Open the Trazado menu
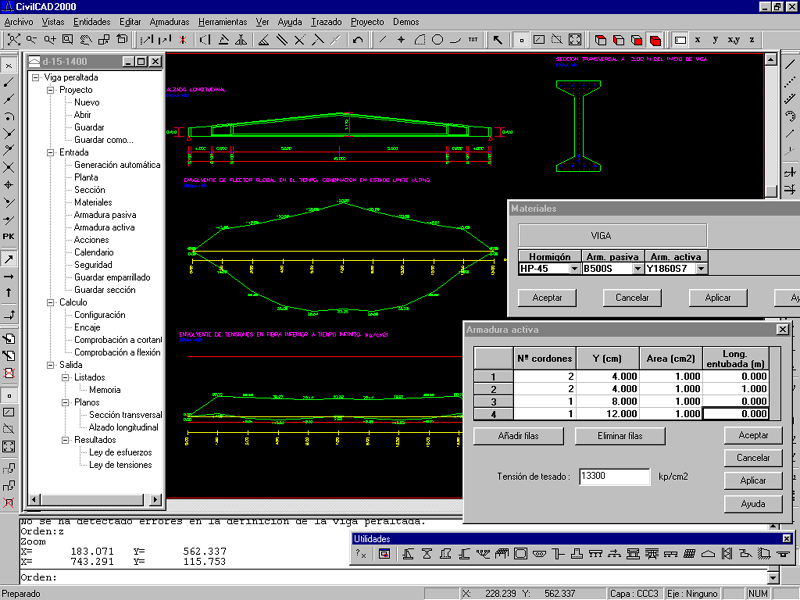 pos(326,21)
